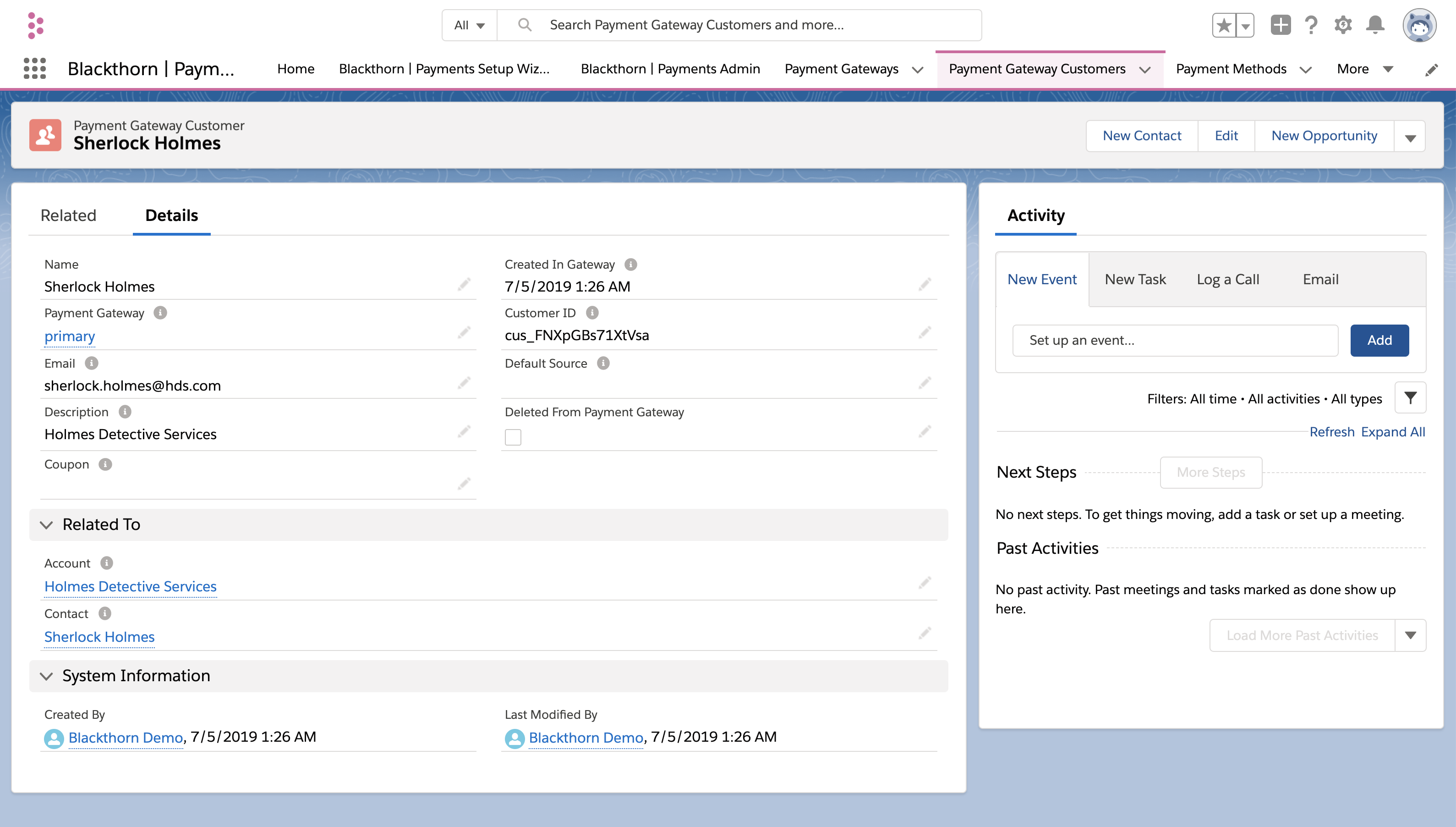1456x827 pixels.
Task: Show info tooltip for Customer ID
Action: pyautogui.click(x=592, y=313)
